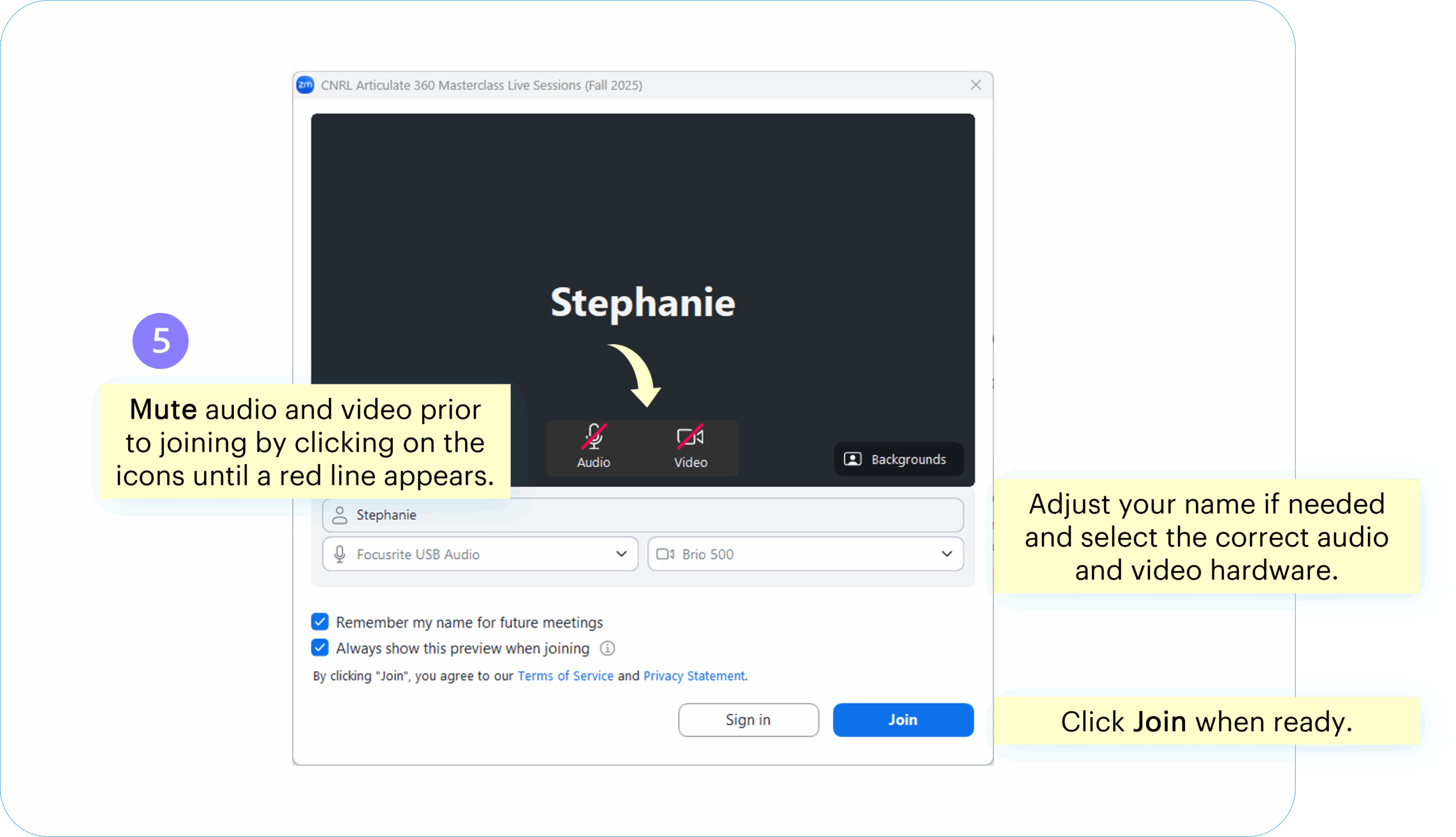Click the blue Join button

[x=903, y=720]
